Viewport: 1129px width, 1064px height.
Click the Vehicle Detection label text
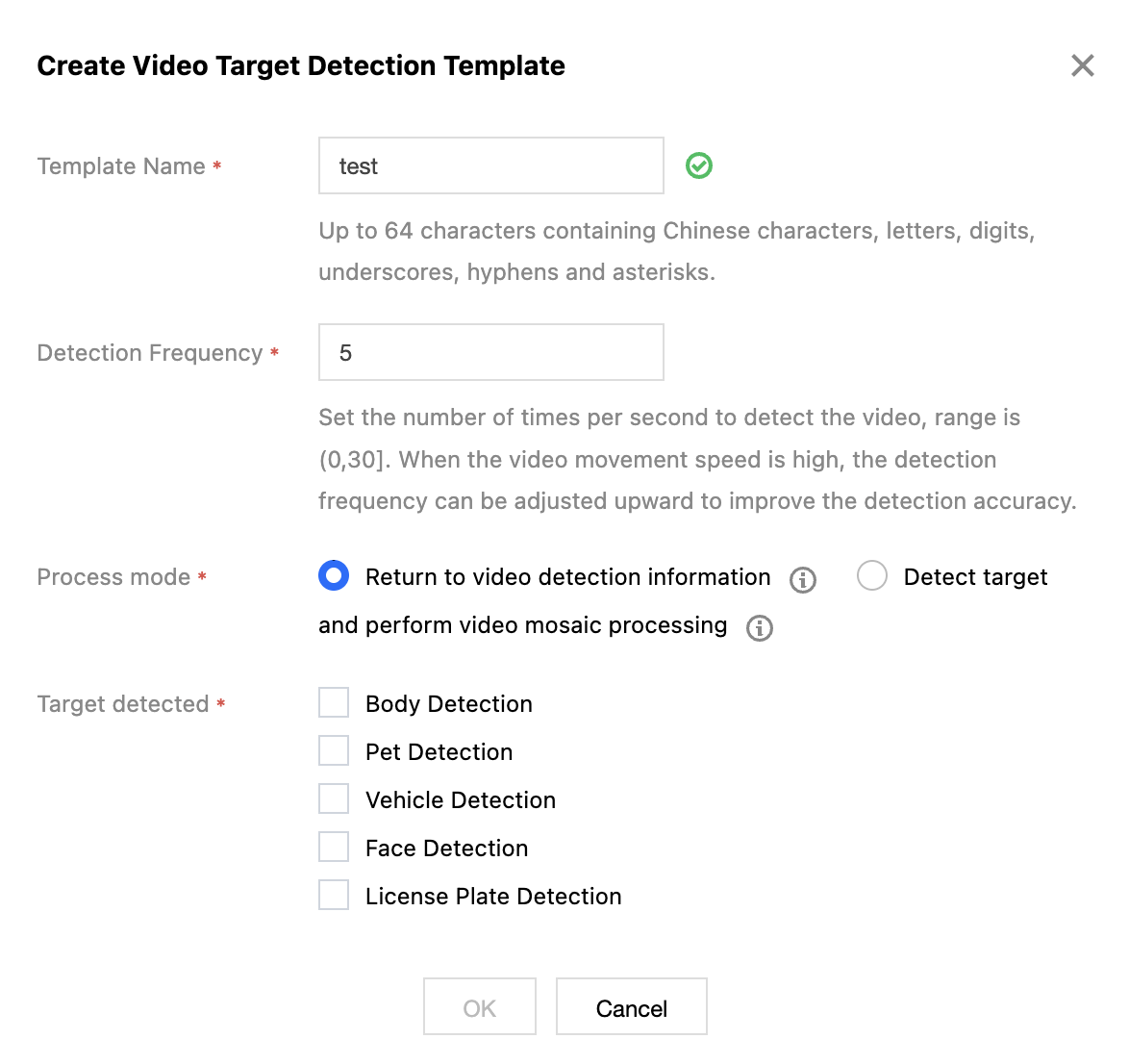point(460,800)
